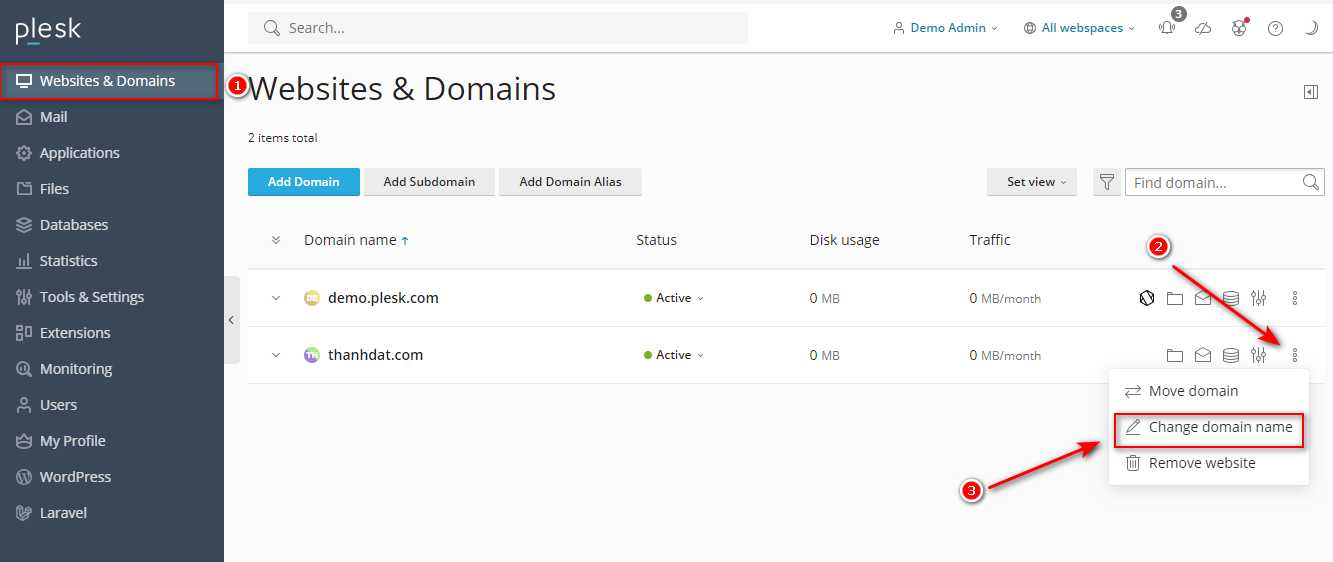
Task: Click the filter funnel icon
Action: click(x=1106, y=182)
